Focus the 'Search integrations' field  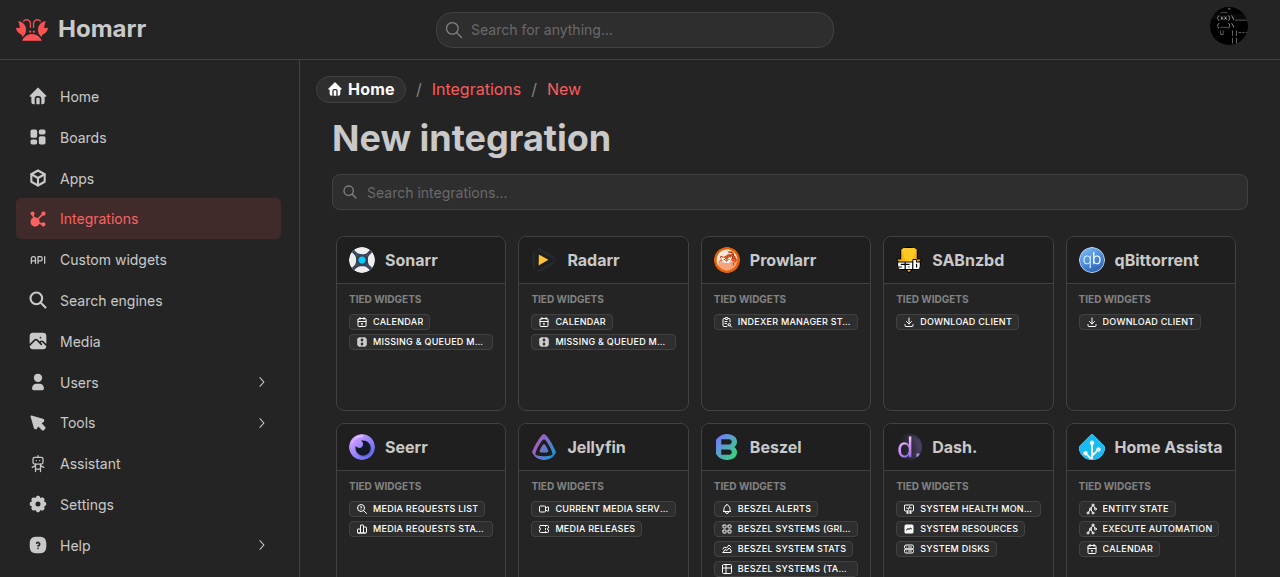click(x=790, y=192)
